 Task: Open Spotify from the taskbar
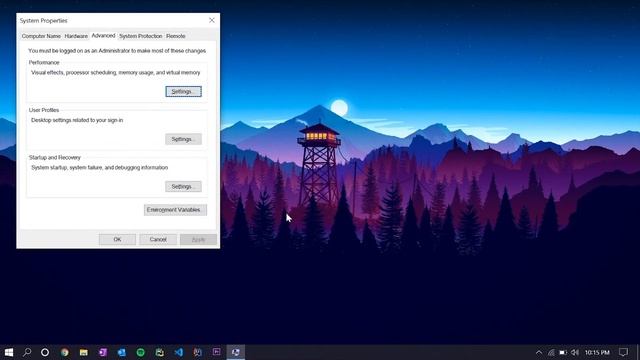pos(140,352)
